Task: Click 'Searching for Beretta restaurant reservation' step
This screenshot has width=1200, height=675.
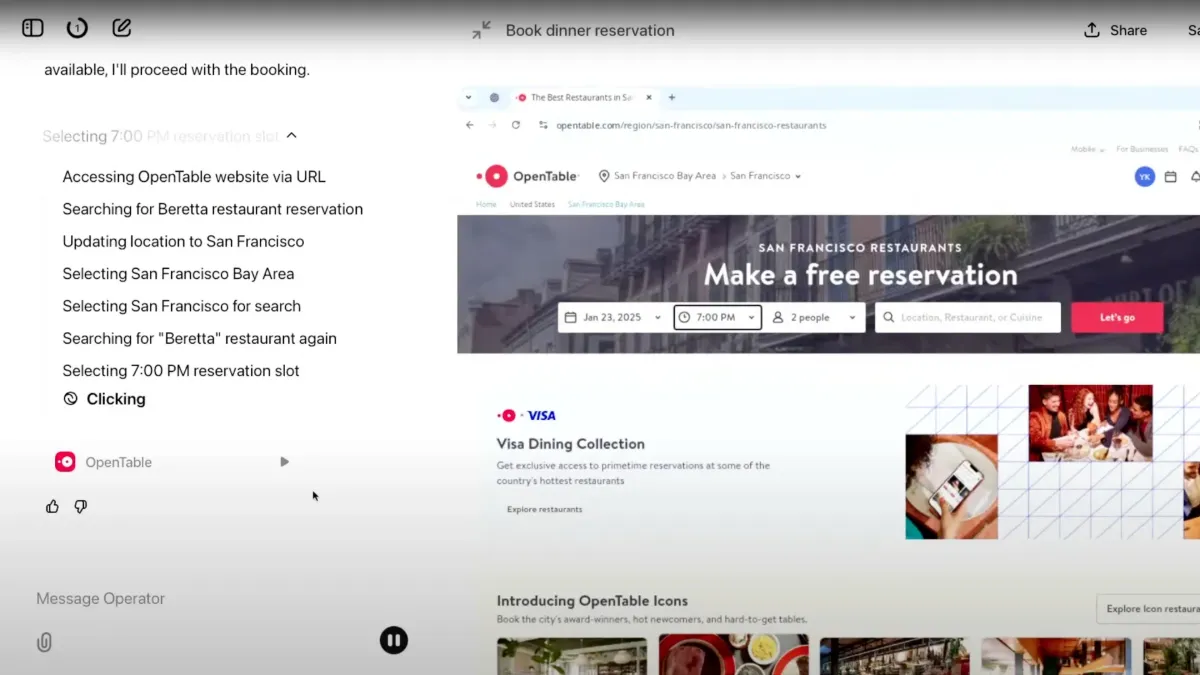Action: pyautogui.click(x=213, y=209)
